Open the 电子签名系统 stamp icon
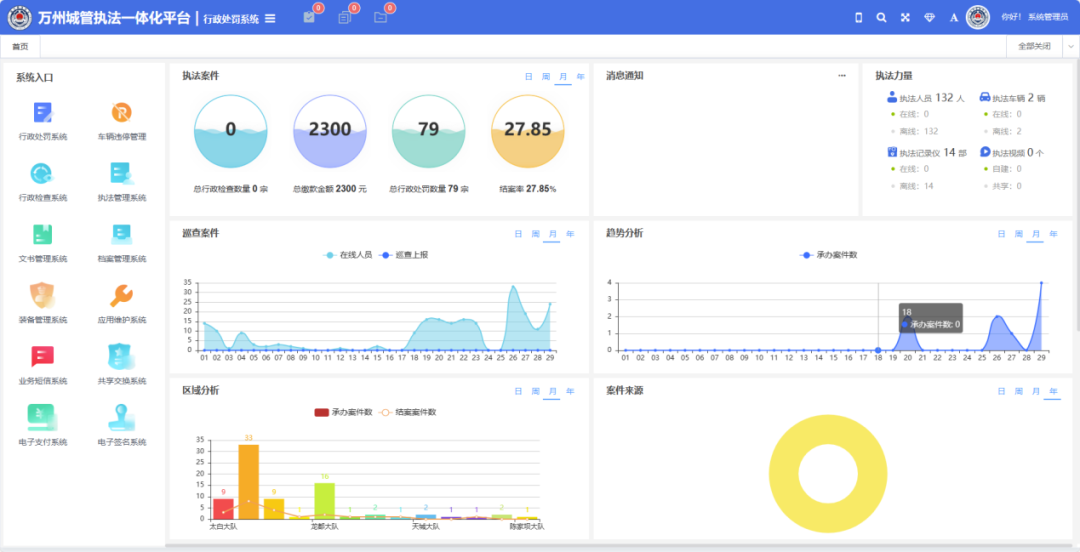This screenshot has width=1080, height=552. [121, 417]
